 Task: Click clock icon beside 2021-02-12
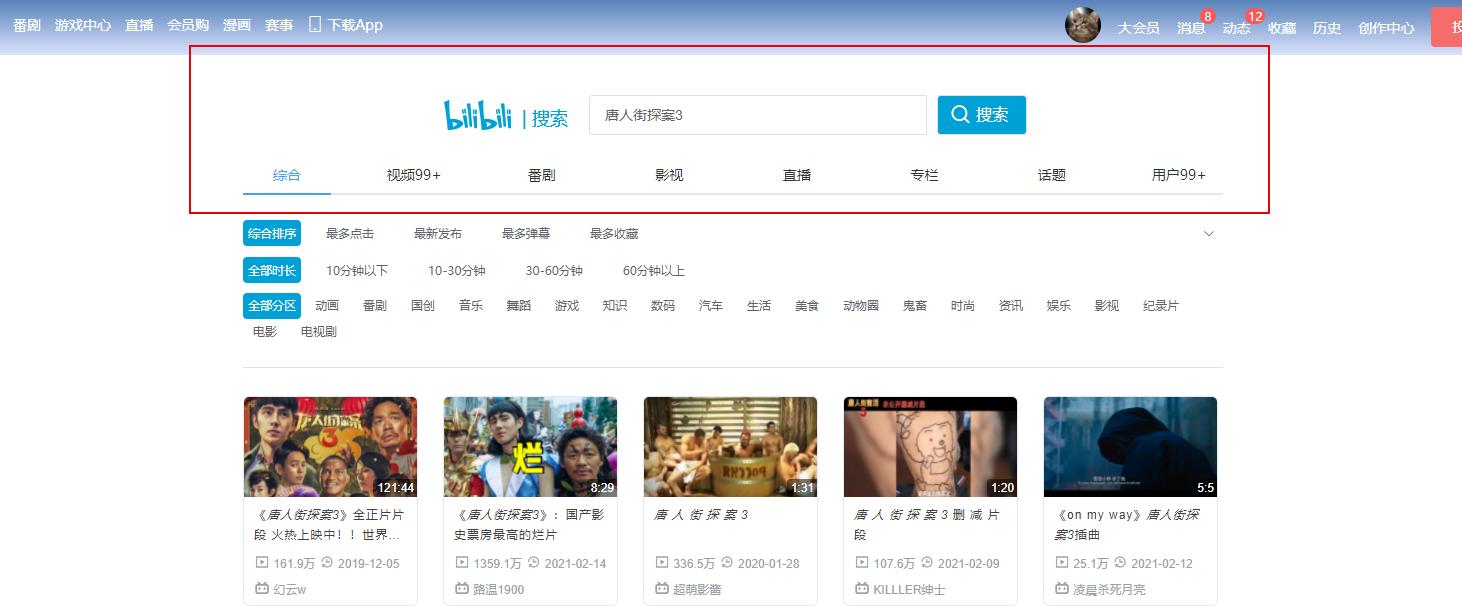[x=1120, y=562]
